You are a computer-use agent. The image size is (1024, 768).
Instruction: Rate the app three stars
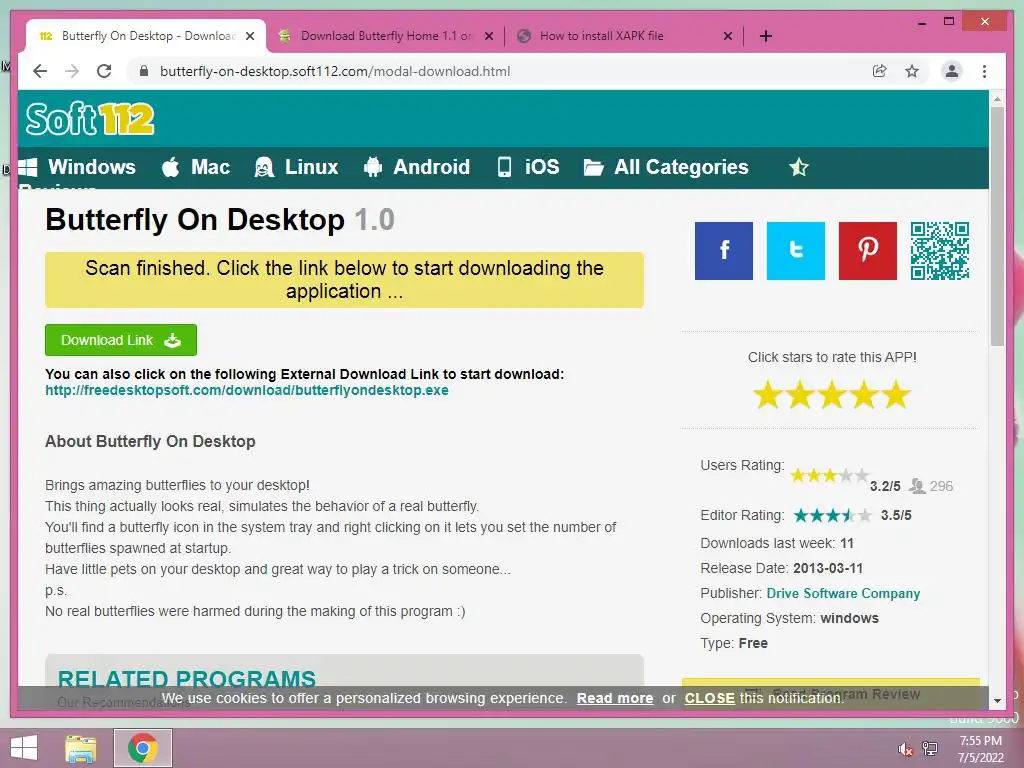coord(832,395)
